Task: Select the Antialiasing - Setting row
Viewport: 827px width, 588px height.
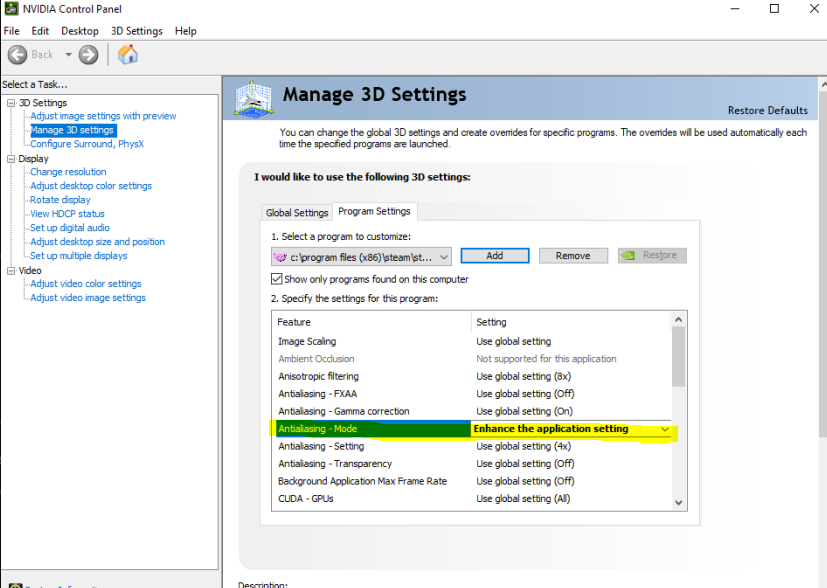Action: pyautogui.click(x=472, y=447)
